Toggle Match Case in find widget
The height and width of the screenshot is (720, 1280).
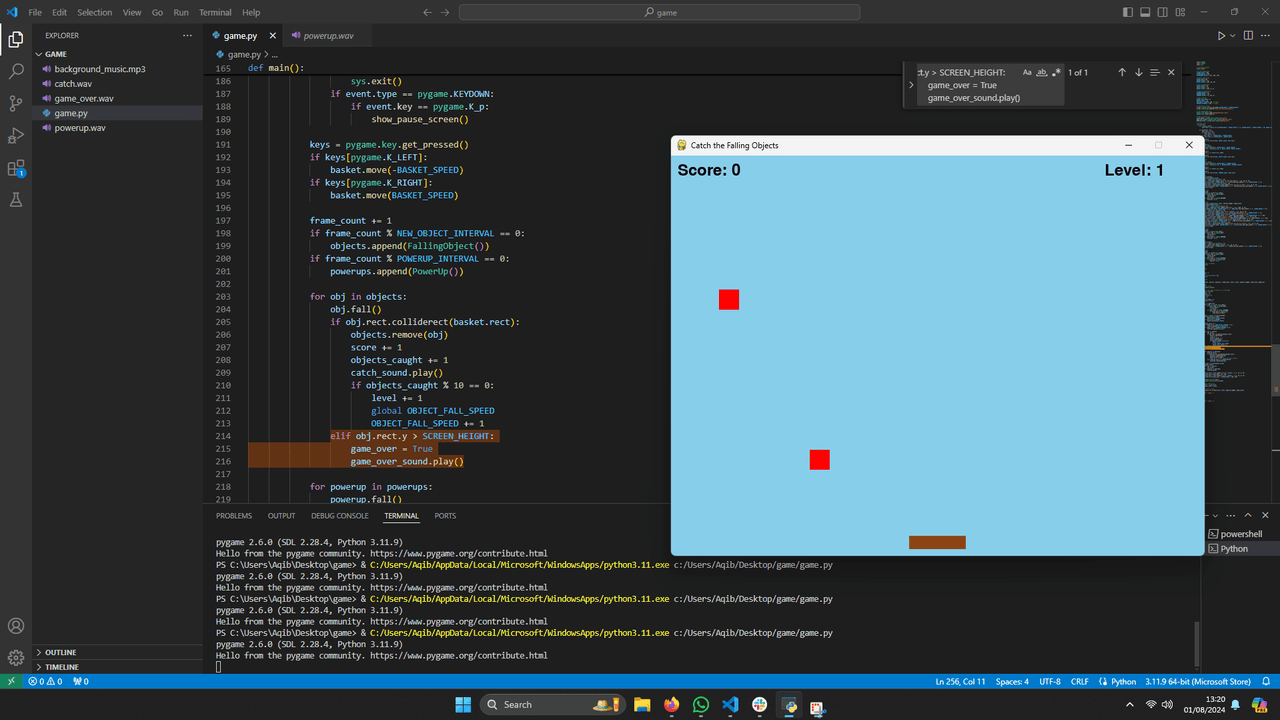click(x=1027, y=72)
